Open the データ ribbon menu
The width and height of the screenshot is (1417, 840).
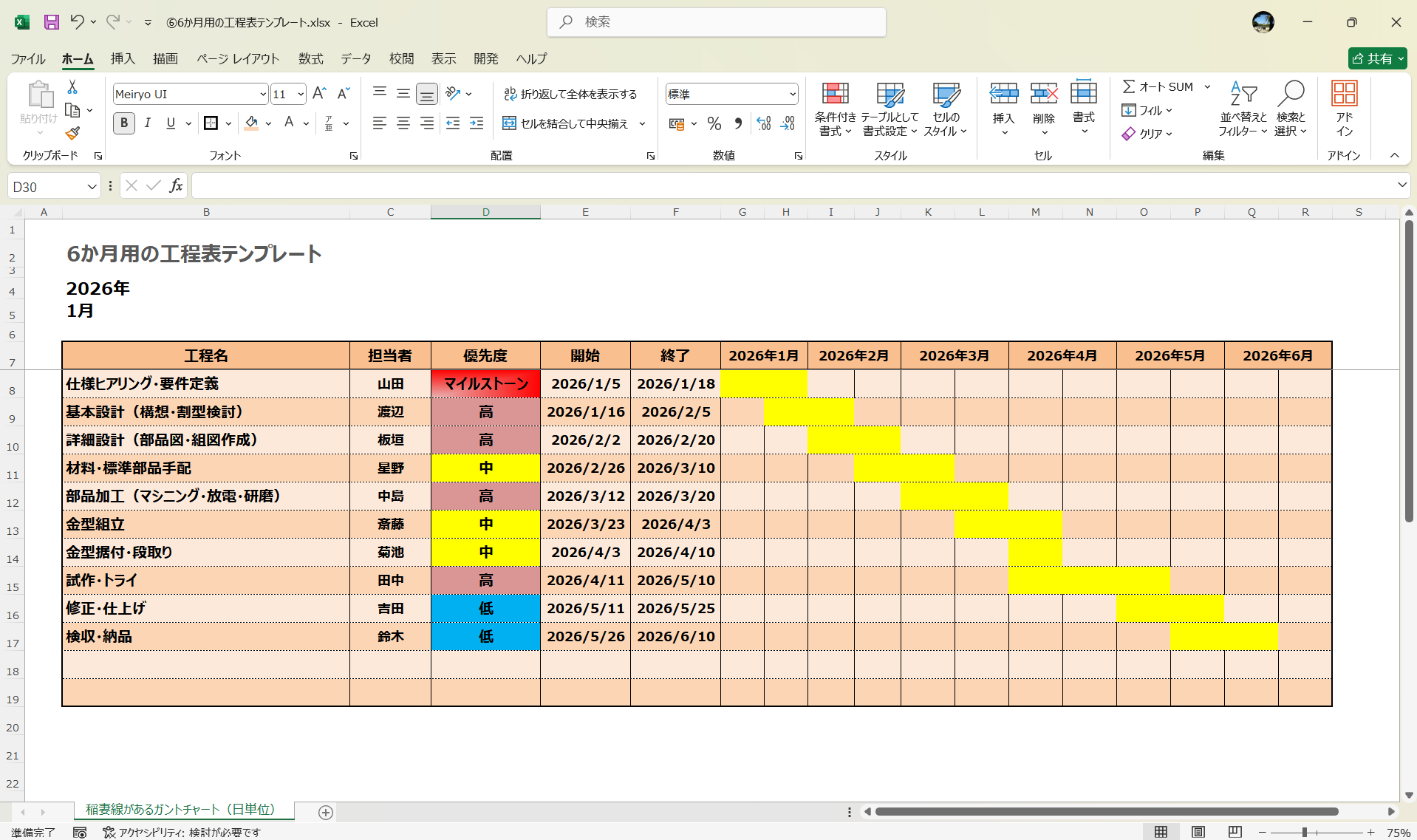355,58
